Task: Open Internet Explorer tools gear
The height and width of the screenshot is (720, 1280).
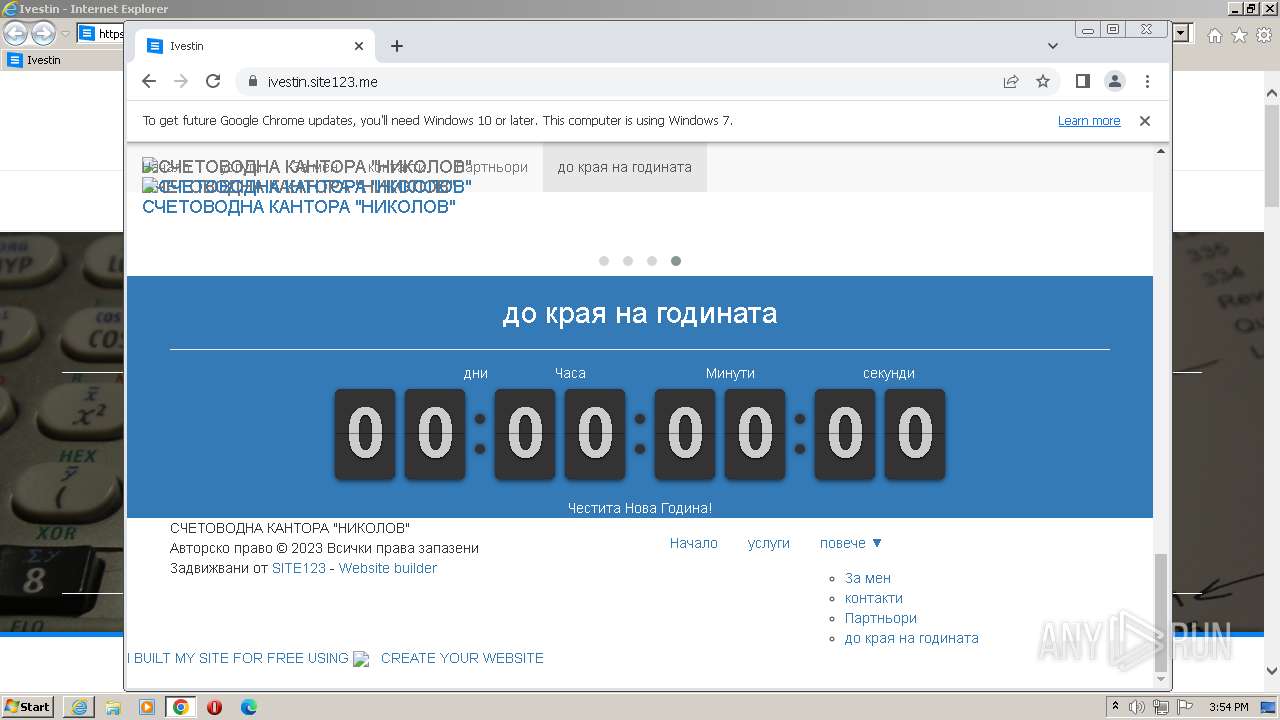Action: (x=1262, y=35)
